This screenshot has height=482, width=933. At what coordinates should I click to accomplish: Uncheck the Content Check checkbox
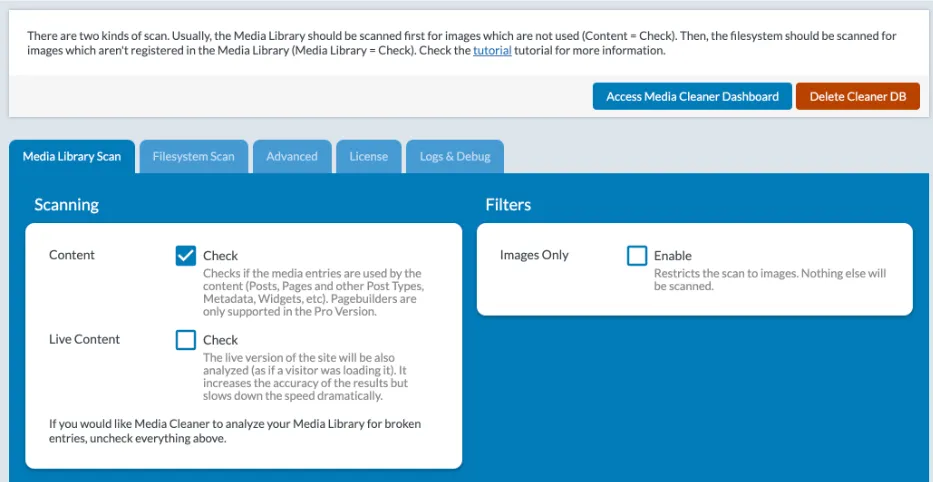point(186,255)
